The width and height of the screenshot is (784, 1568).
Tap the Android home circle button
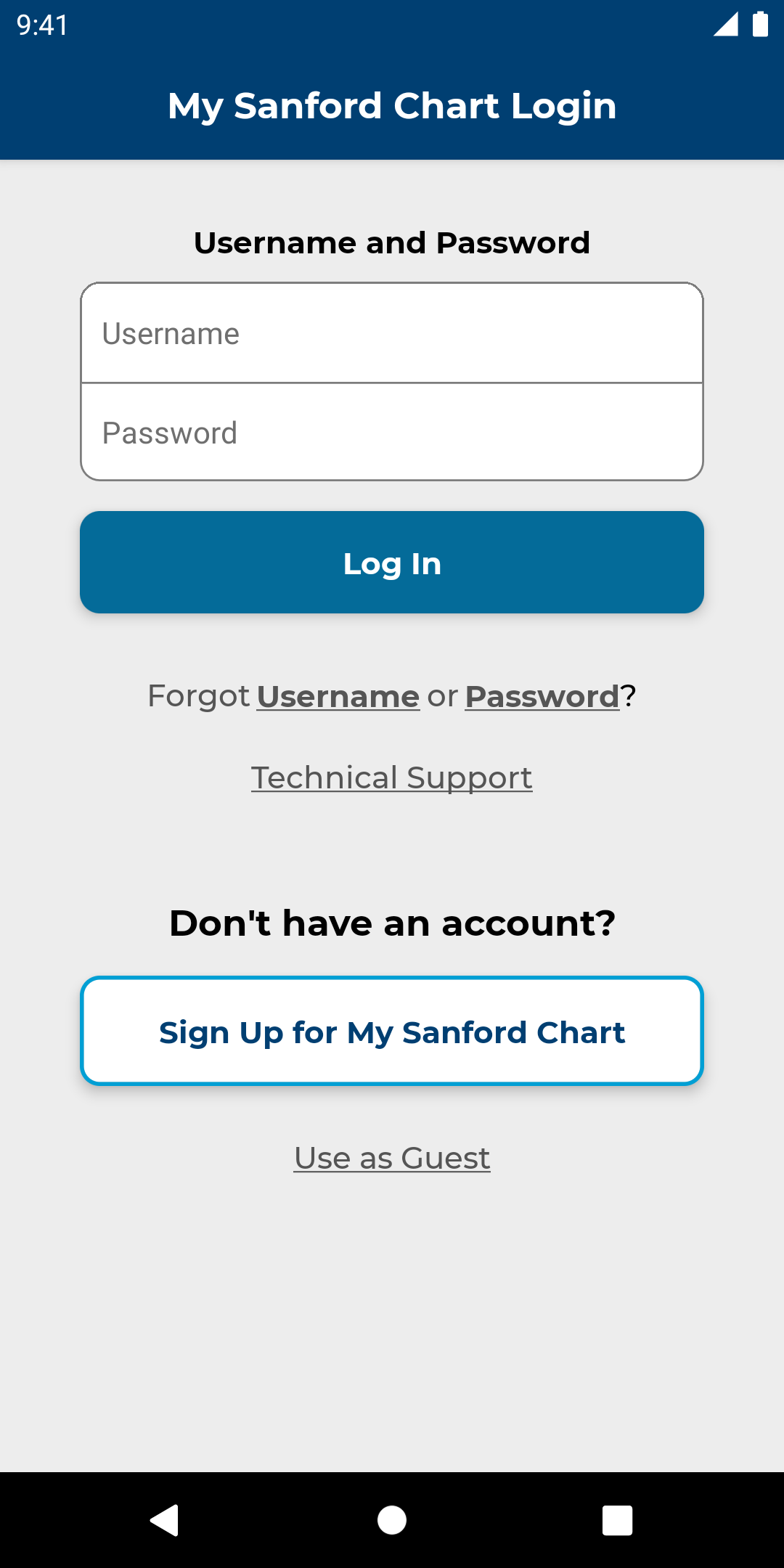[x=392, y=1520]
